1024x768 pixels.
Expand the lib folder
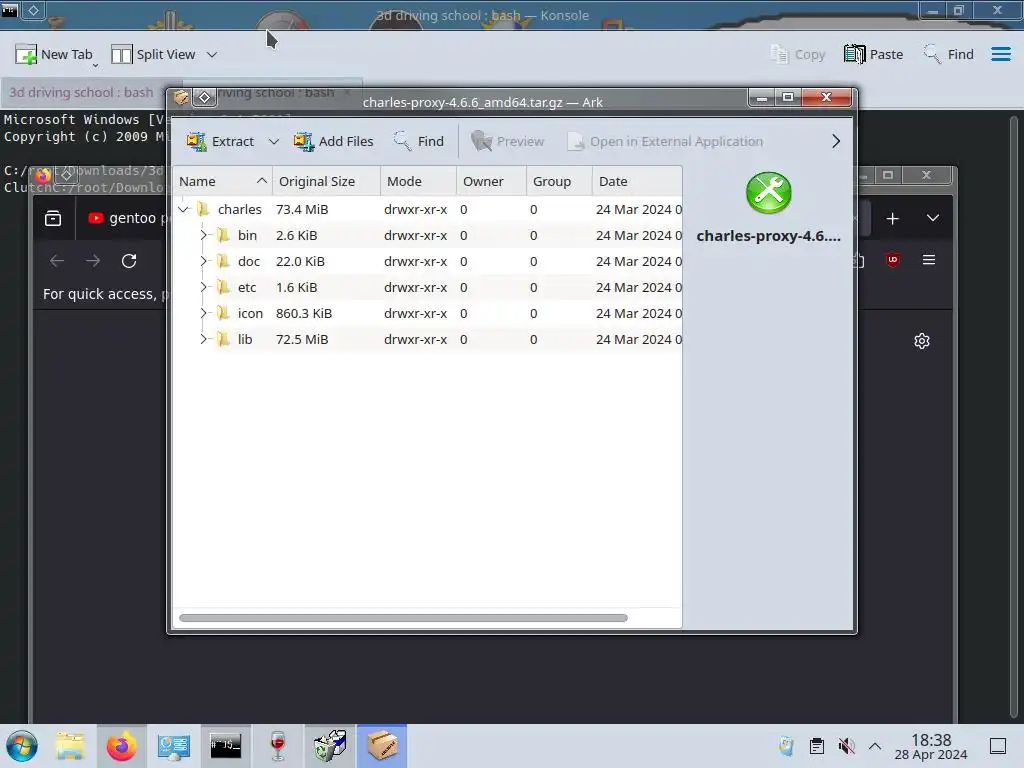pyautogui.click(x=203, y=340)
